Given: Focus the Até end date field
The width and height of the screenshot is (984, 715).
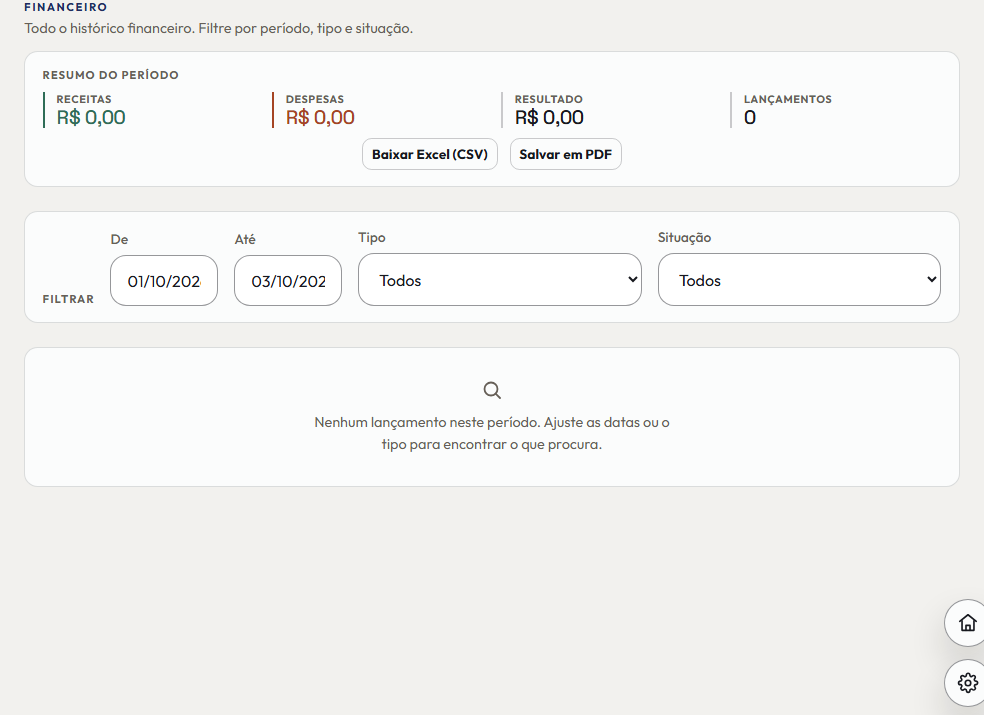Looking at the screenshot, I should pos(288,281).
